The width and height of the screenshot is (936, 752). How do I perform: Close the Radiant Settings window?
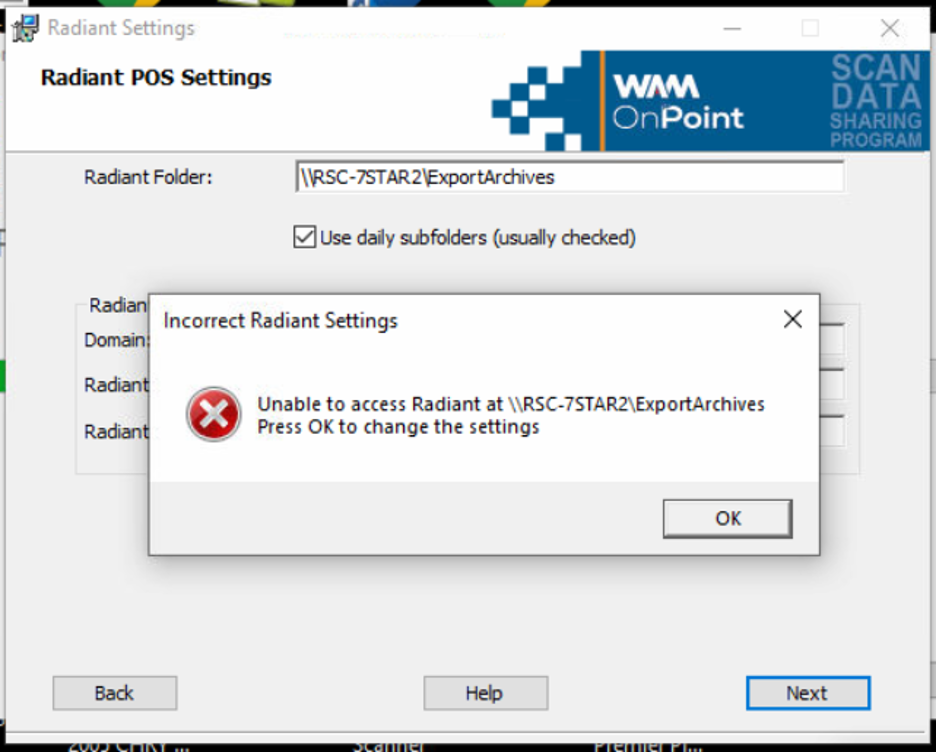[x=889, y=28]
